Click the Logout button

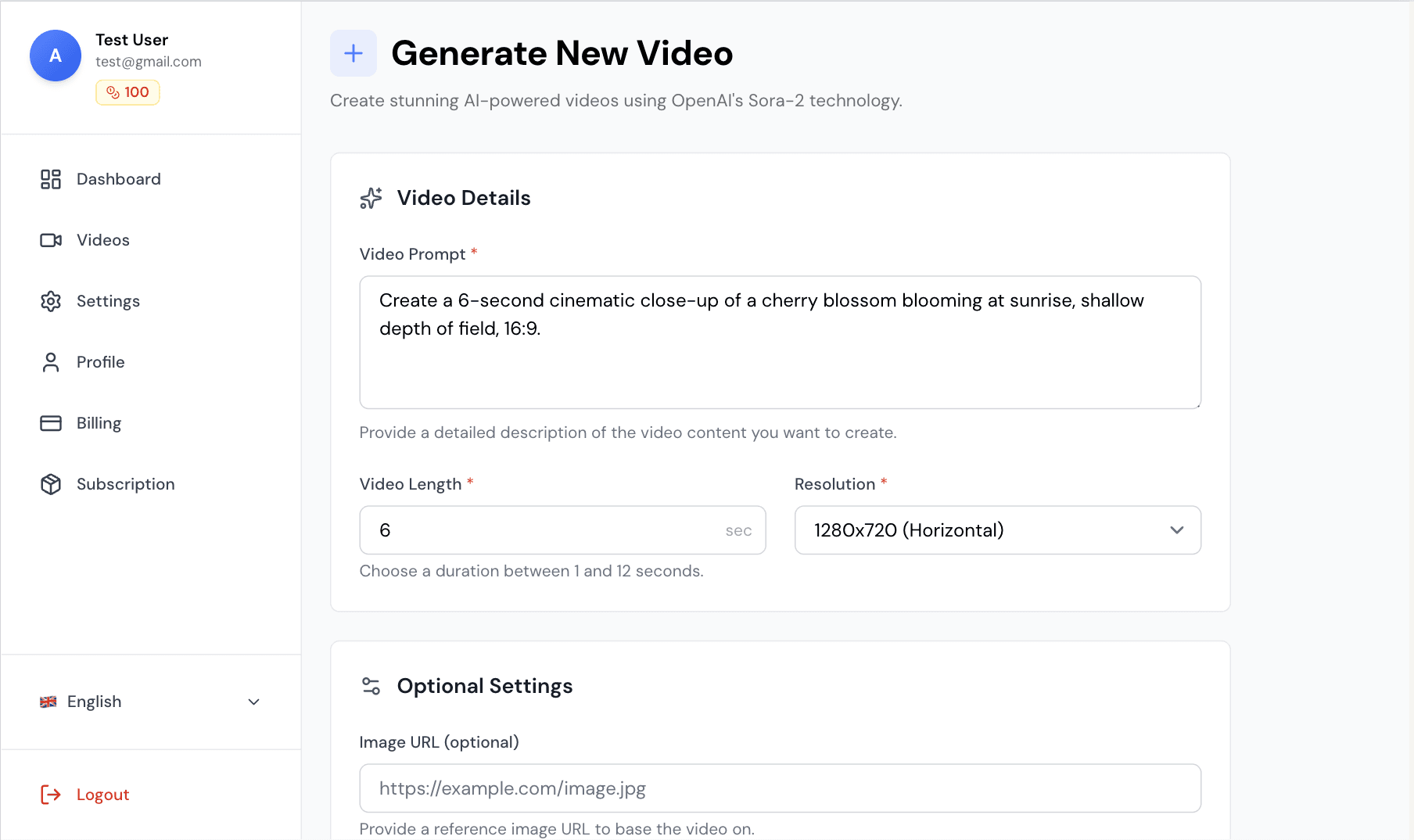coord(102,795)
